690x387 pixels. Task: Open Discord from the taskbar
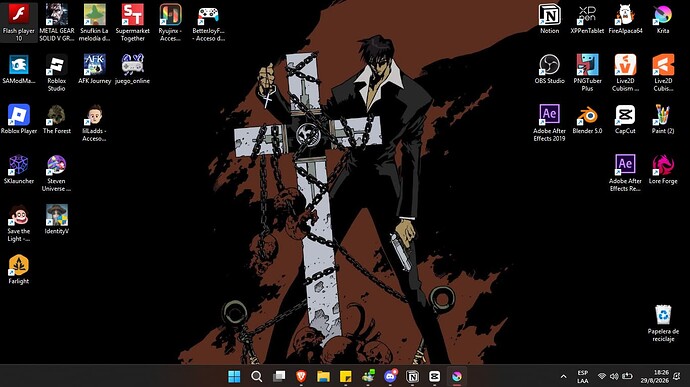pos(390,376)
